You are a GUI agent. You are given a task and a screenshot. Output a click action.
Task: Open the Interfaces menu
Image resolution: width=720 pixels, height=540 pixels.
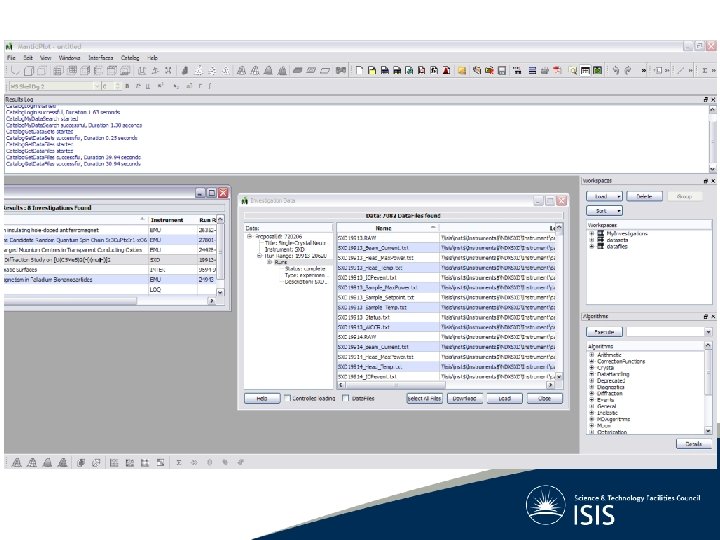pos(101,58)
